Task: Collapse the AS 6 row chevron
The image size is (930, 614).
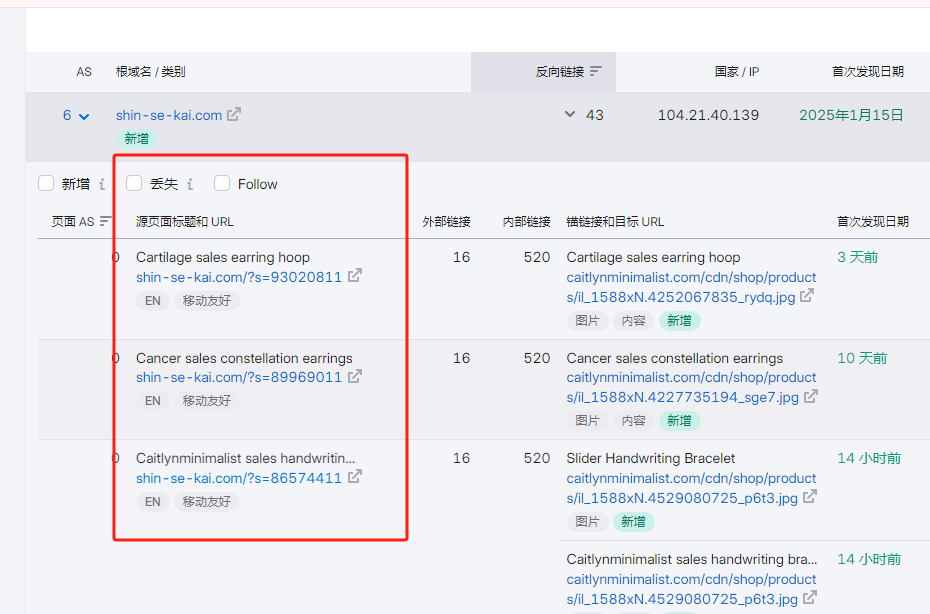Action: click(84, 116)
